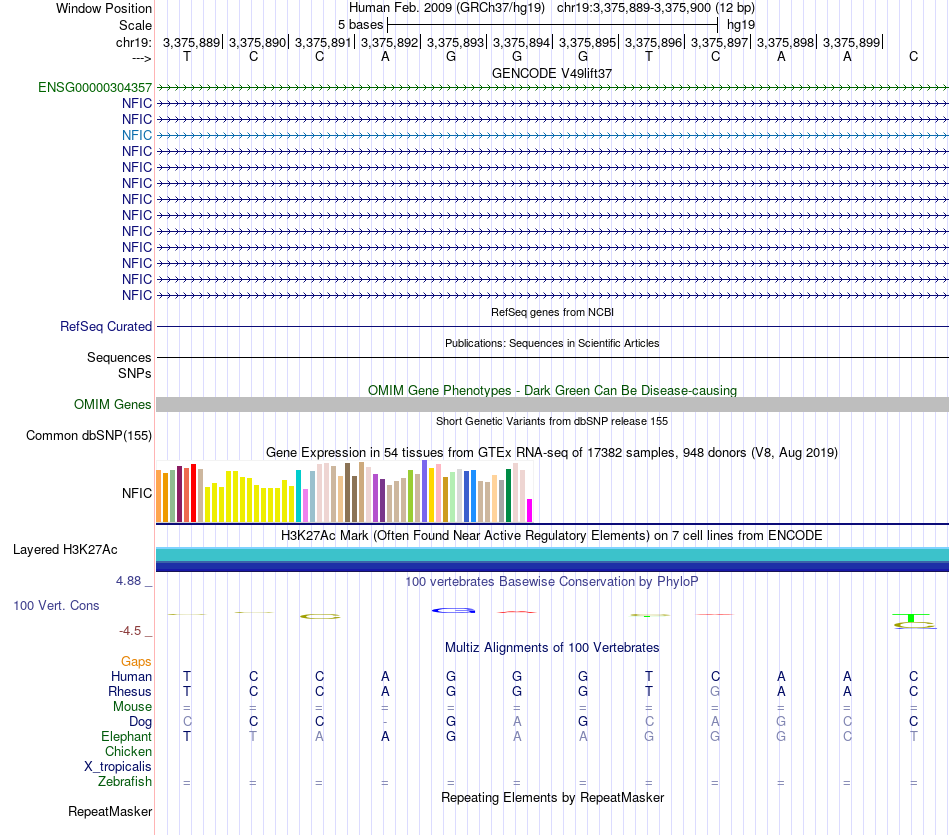Click the RepeatMasker track label
950x835 pixels.
110,811
